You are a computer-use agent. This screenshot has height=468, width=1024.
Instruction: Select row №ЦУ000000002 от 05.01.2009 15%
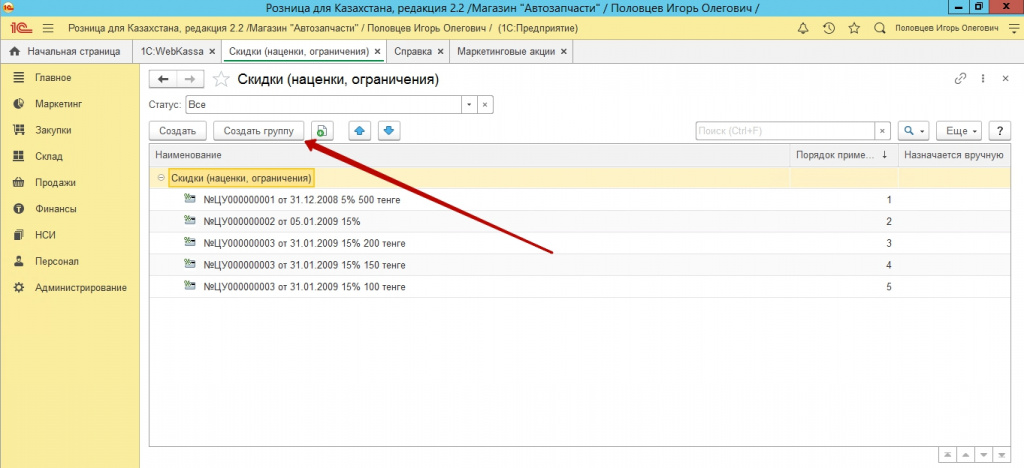coord(580,221)
